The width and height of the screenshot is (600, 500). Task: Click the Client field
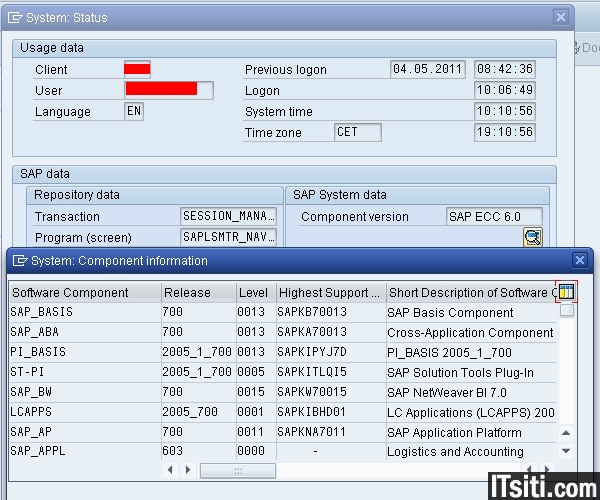tap(137, 69)
